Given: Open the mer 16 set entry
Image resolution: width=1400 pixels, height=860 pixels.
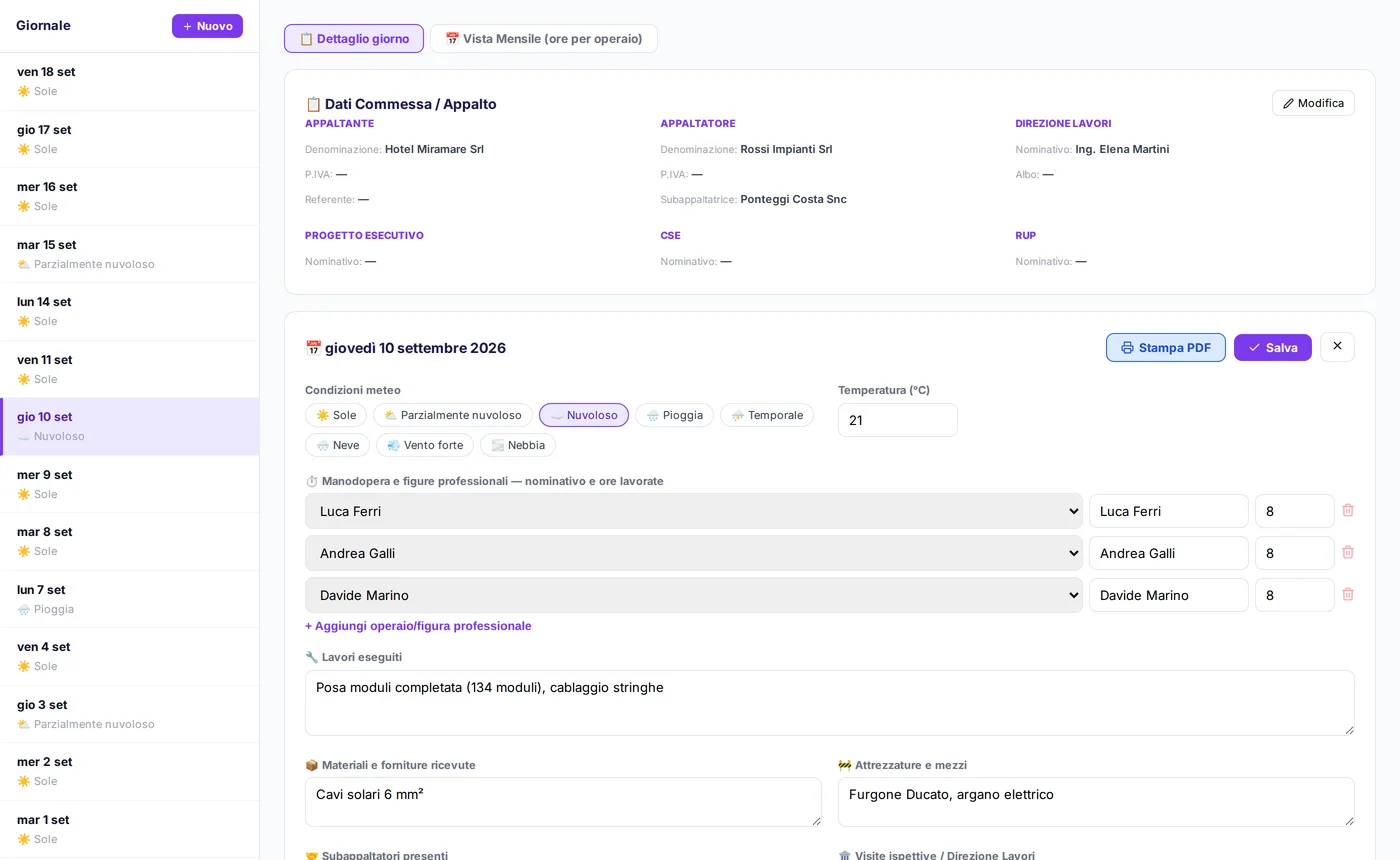Looking at the screenshot, I should click(x=129, y=196).
